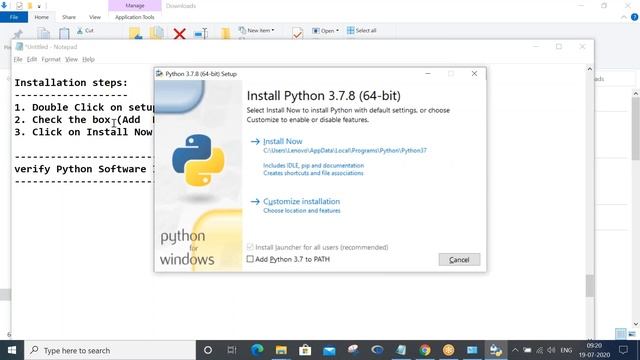Open Microsoft Store from taskbar

pyautogui.click(x=305, y=350)
